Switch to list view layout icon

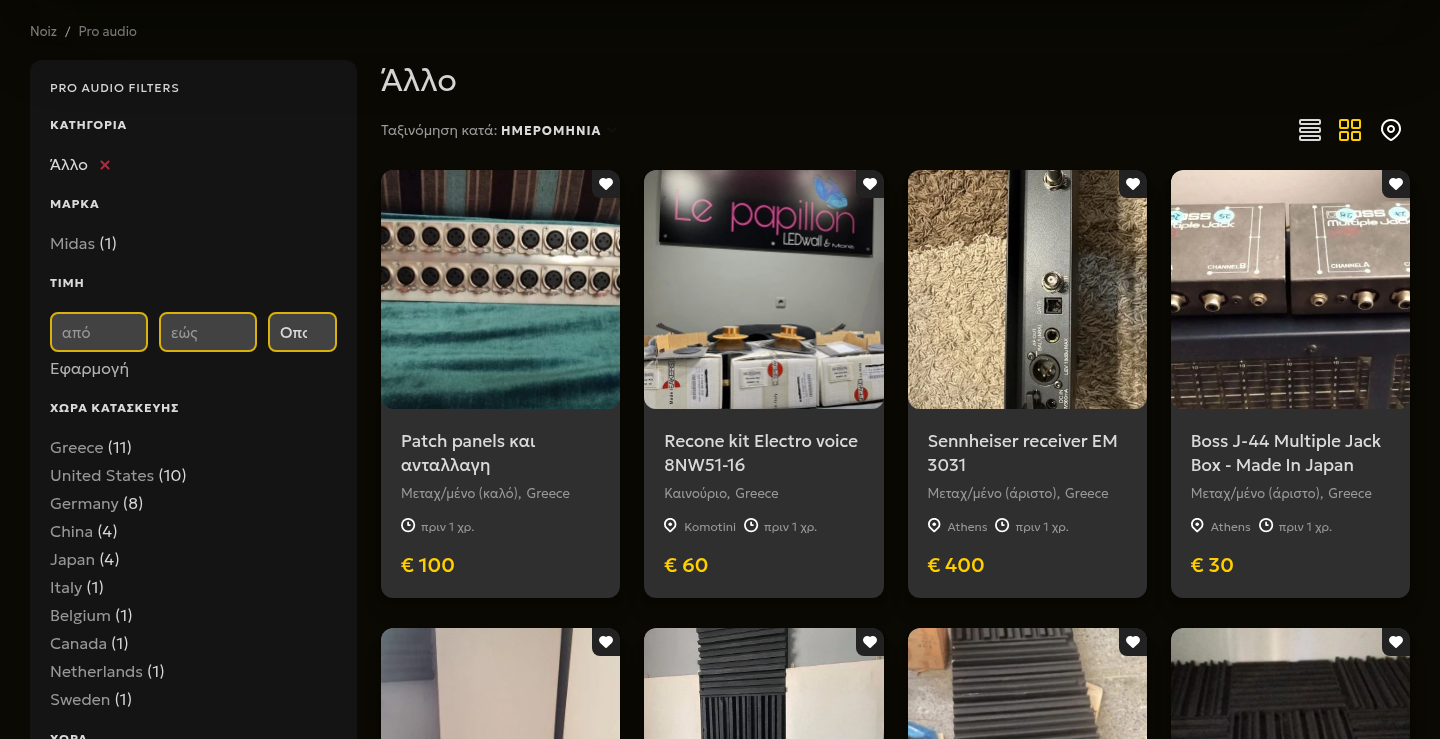click(x=1310, y=130)
